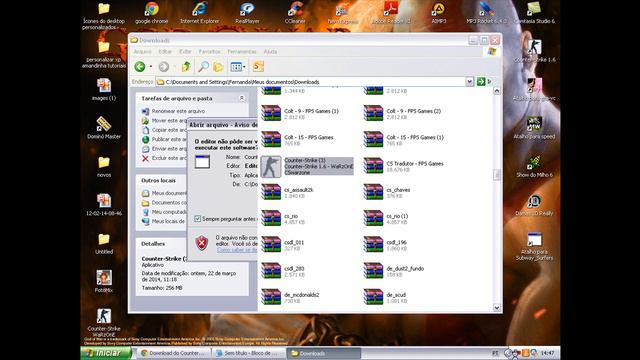Open the Dominó Master desktop icon
This screenshot has height=360, width=640.
tap(104, 128)
